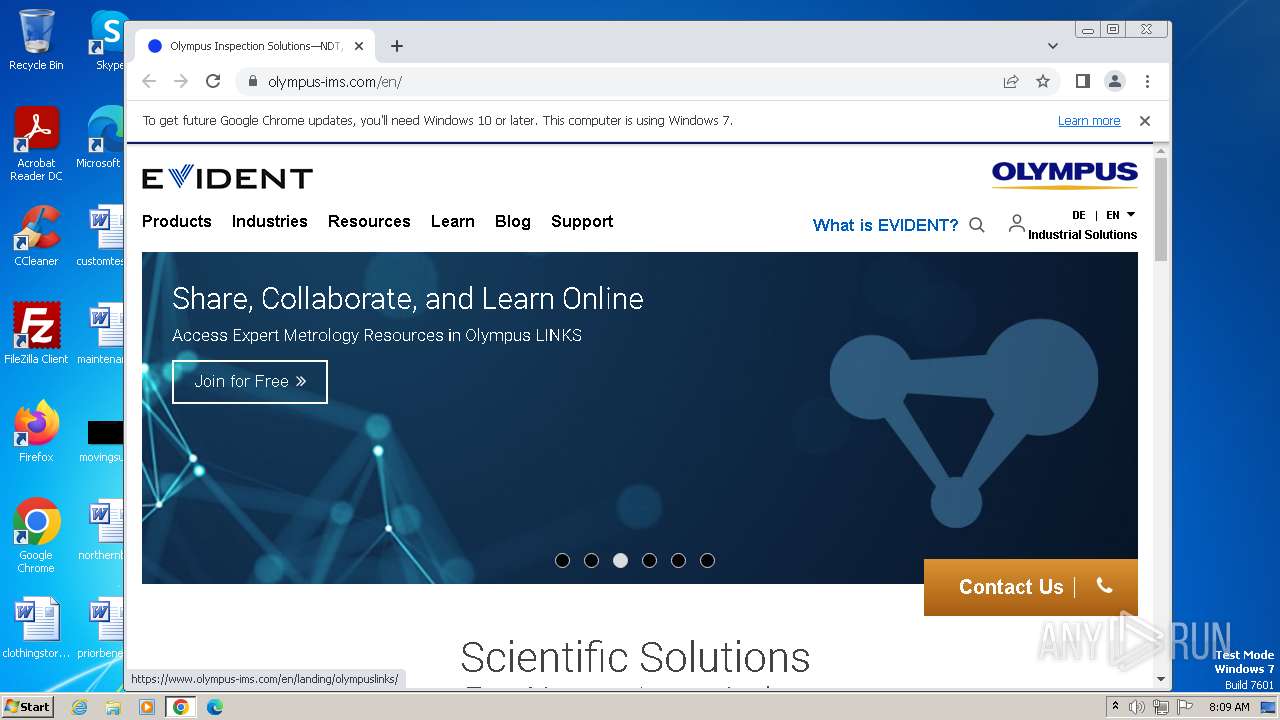
Task: Dismiss the Chrome update notification bar
Action: pos(1145,121)
